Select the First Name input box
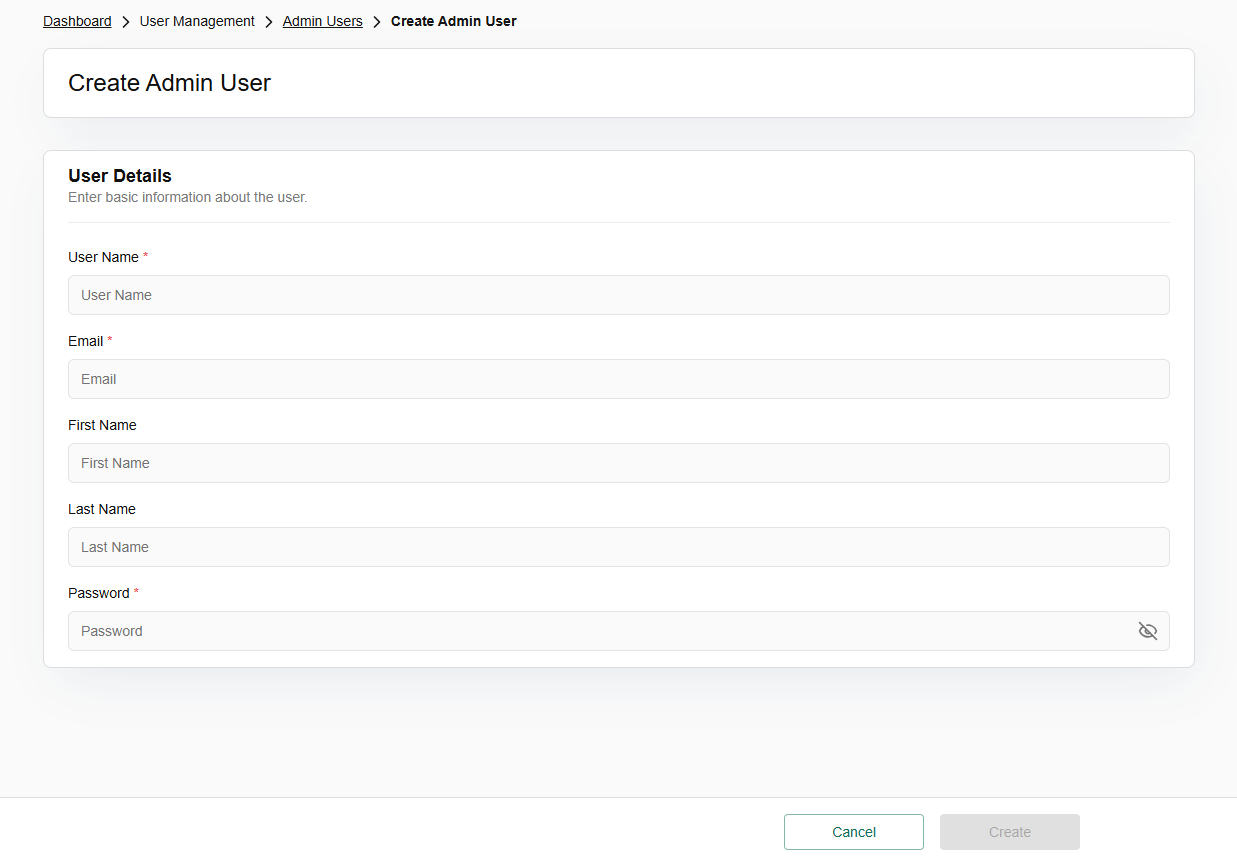The width and height of the screenshot is (1237, 864). point(618,463)
